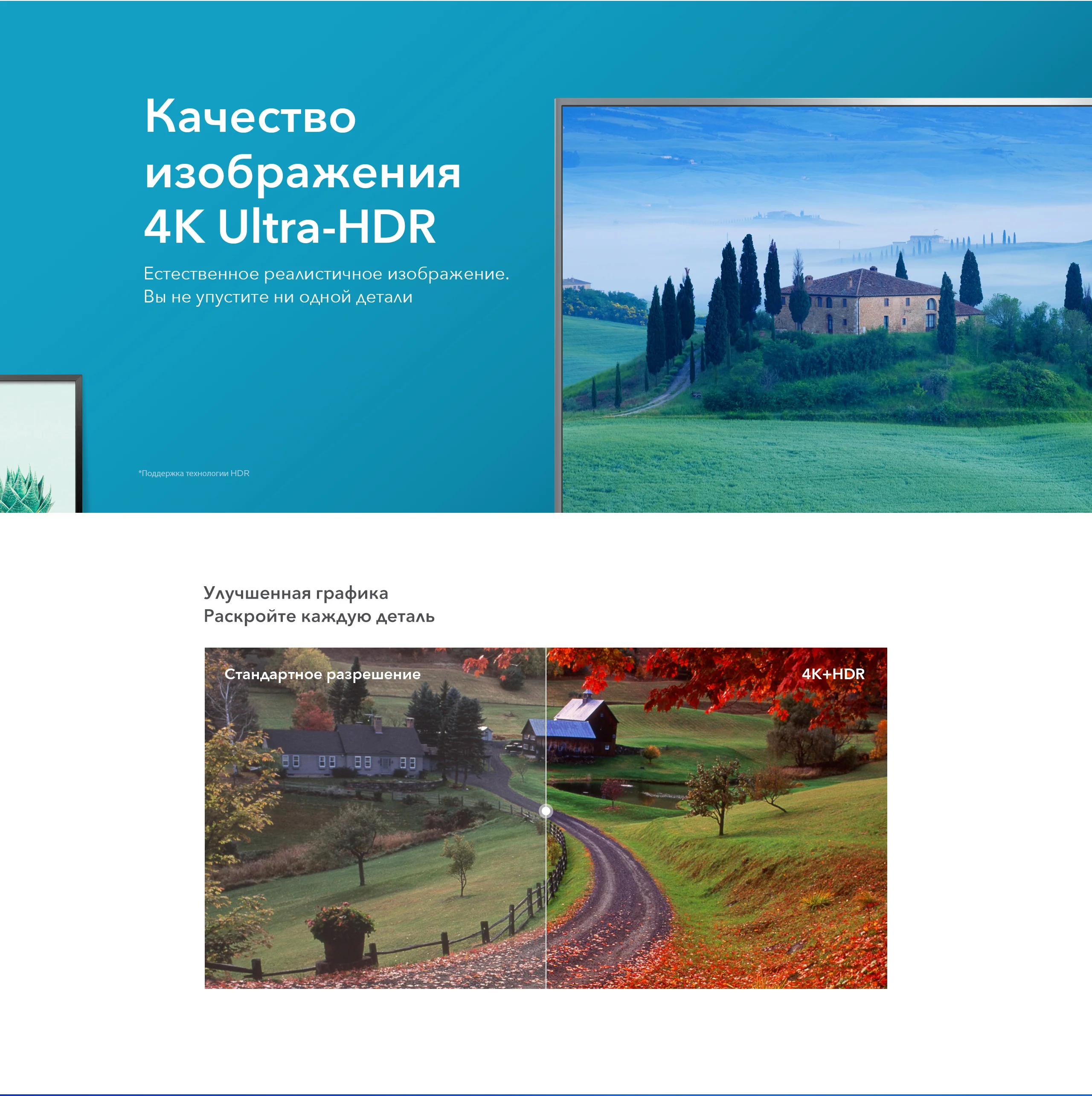Image resolution: width=1092 pixels, height=1096 pixels.
Task: Click the silver top bezel of the TV
Action: [x=822, y=102]
